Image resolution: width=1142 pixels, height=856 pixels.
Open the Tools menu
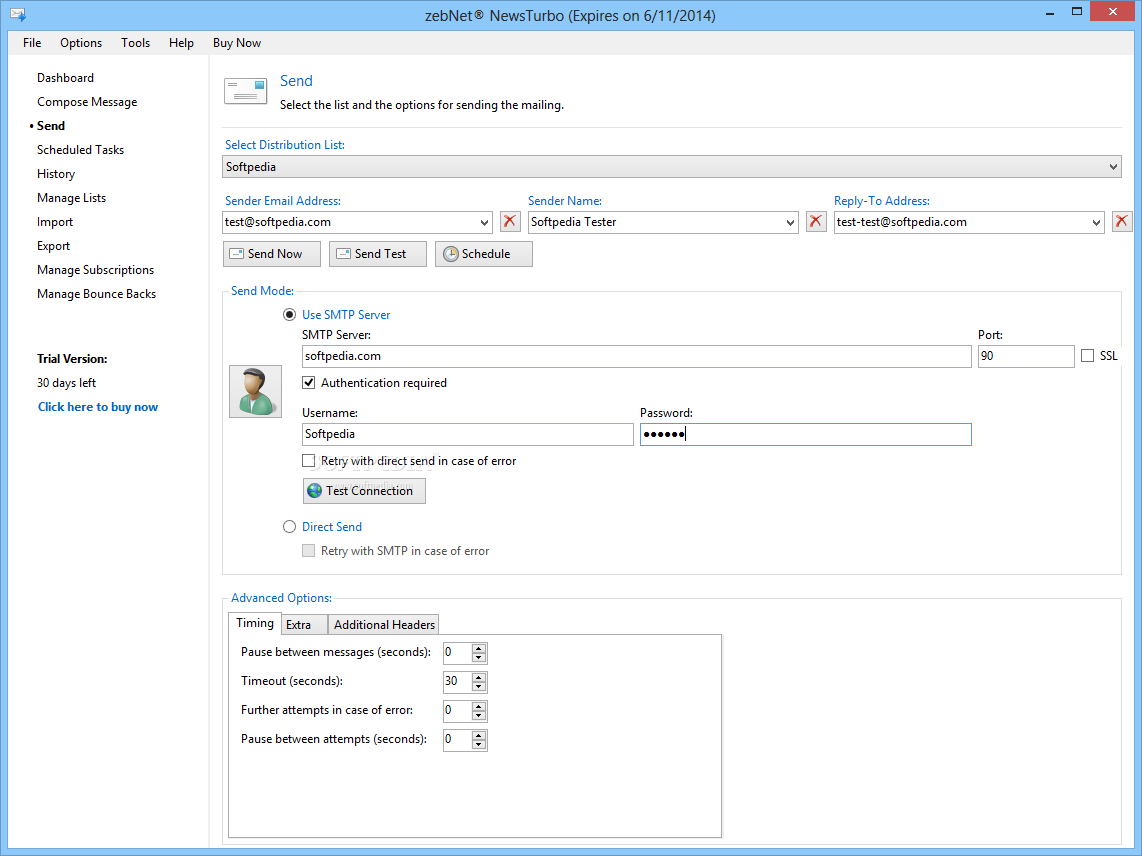point(135,43)
